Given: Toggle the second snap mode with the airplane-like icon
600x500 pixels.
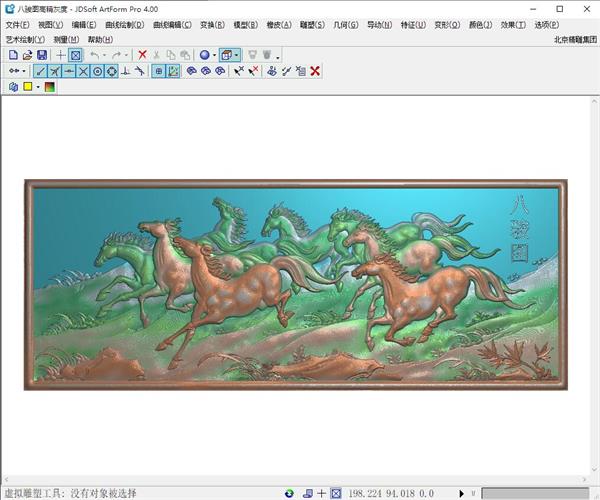Looking at the screenshot, I should [55, 71].
